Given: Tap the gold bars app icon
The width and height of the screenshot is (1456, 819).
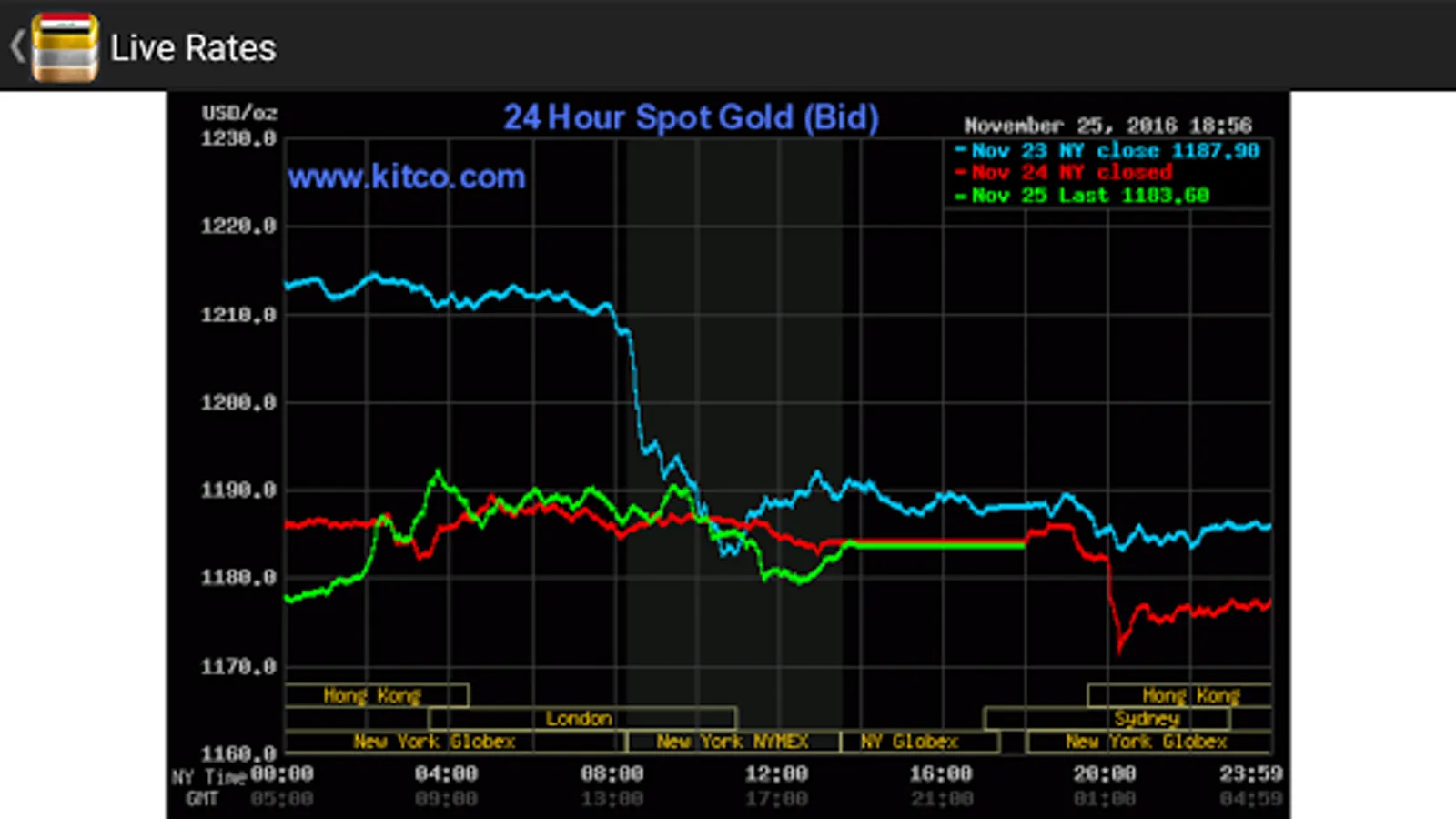Looking at the screenshot, I should [x=65, y=46].
